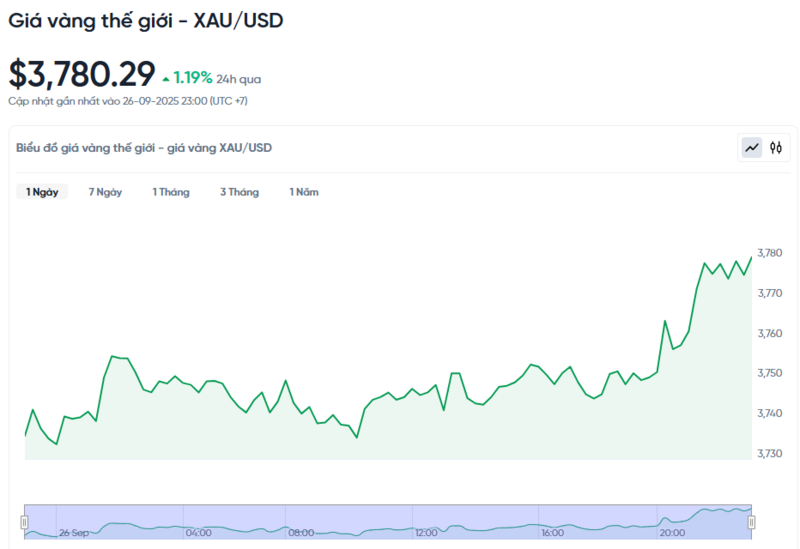Click the 'Biểu đồ giá vàng thế giới' chart title
800x549 pixels.
[144, 148]
